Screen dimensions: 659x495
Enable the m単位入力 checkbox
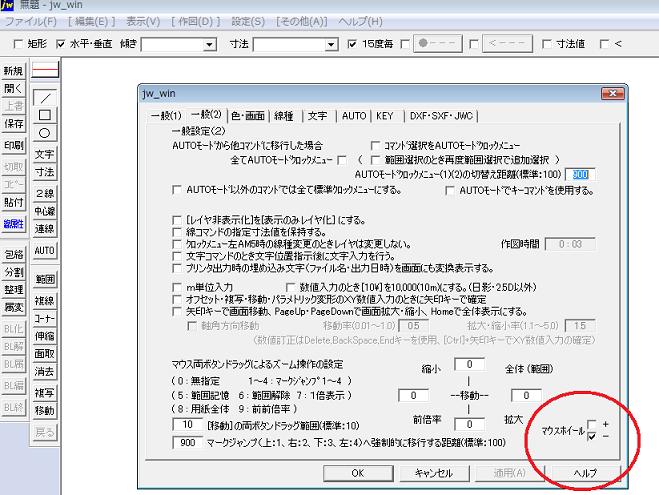(x=177, y=287)
